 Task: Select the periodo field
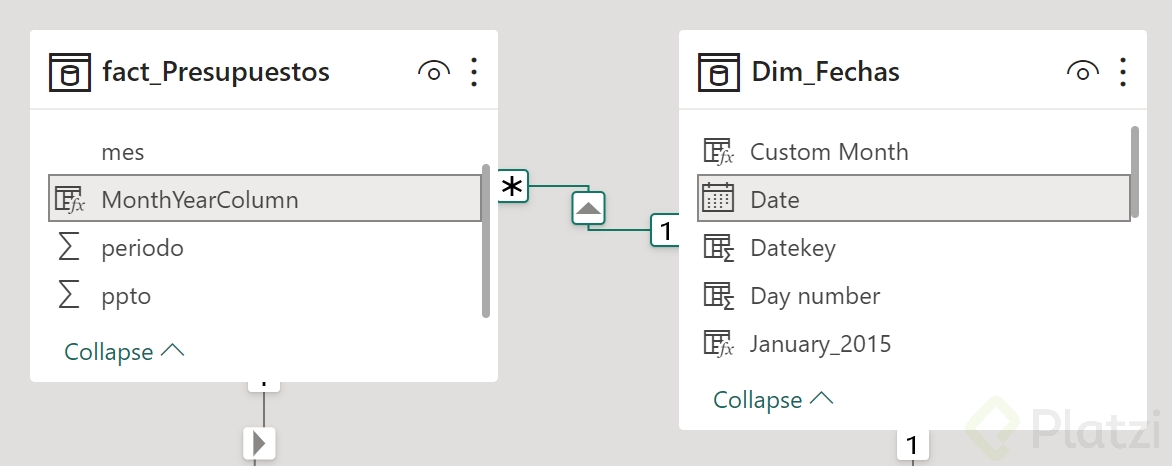click(265, 248)
